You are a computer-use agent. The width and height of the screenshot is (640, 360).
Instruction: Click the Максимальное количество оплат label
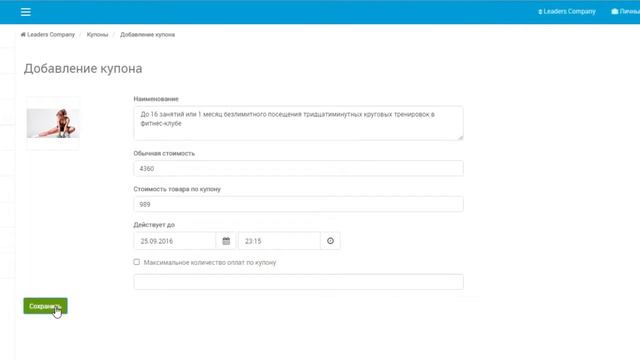tap(210, 262)
